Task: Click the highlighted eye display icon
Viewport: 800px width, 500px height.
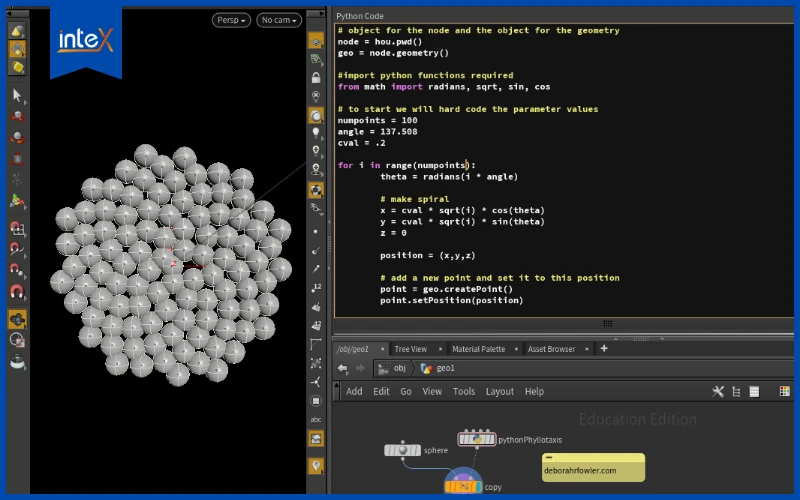Action: pos(316,41)
